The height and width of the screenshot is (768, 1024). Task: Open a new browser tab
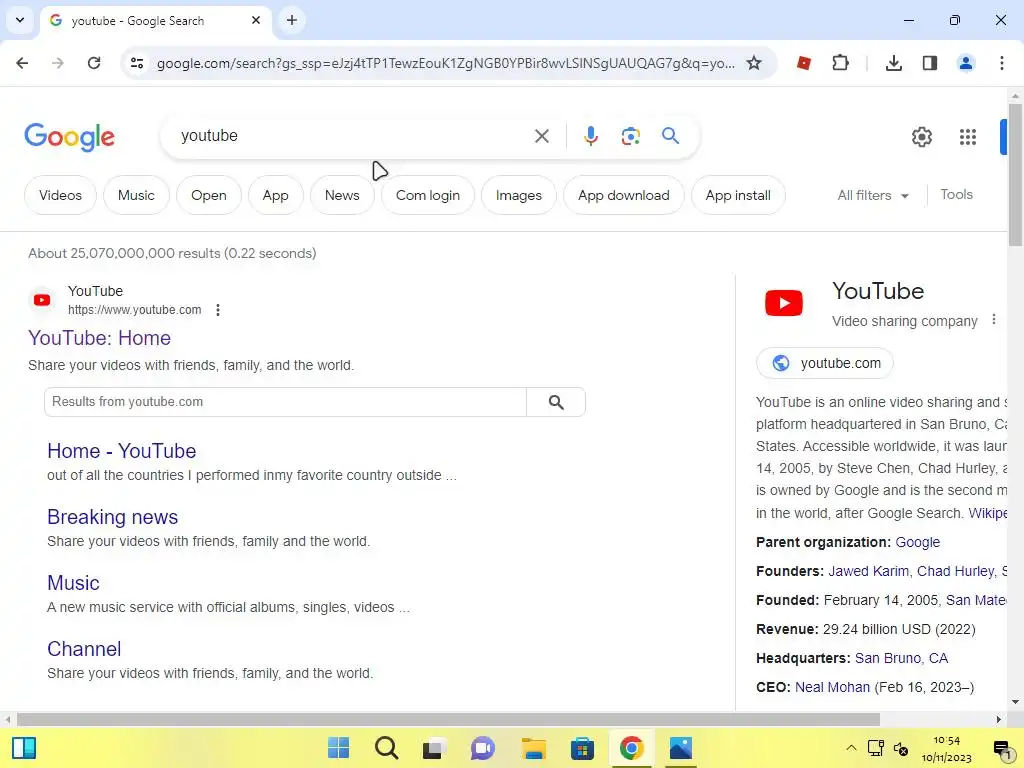(x=292, y=20)
